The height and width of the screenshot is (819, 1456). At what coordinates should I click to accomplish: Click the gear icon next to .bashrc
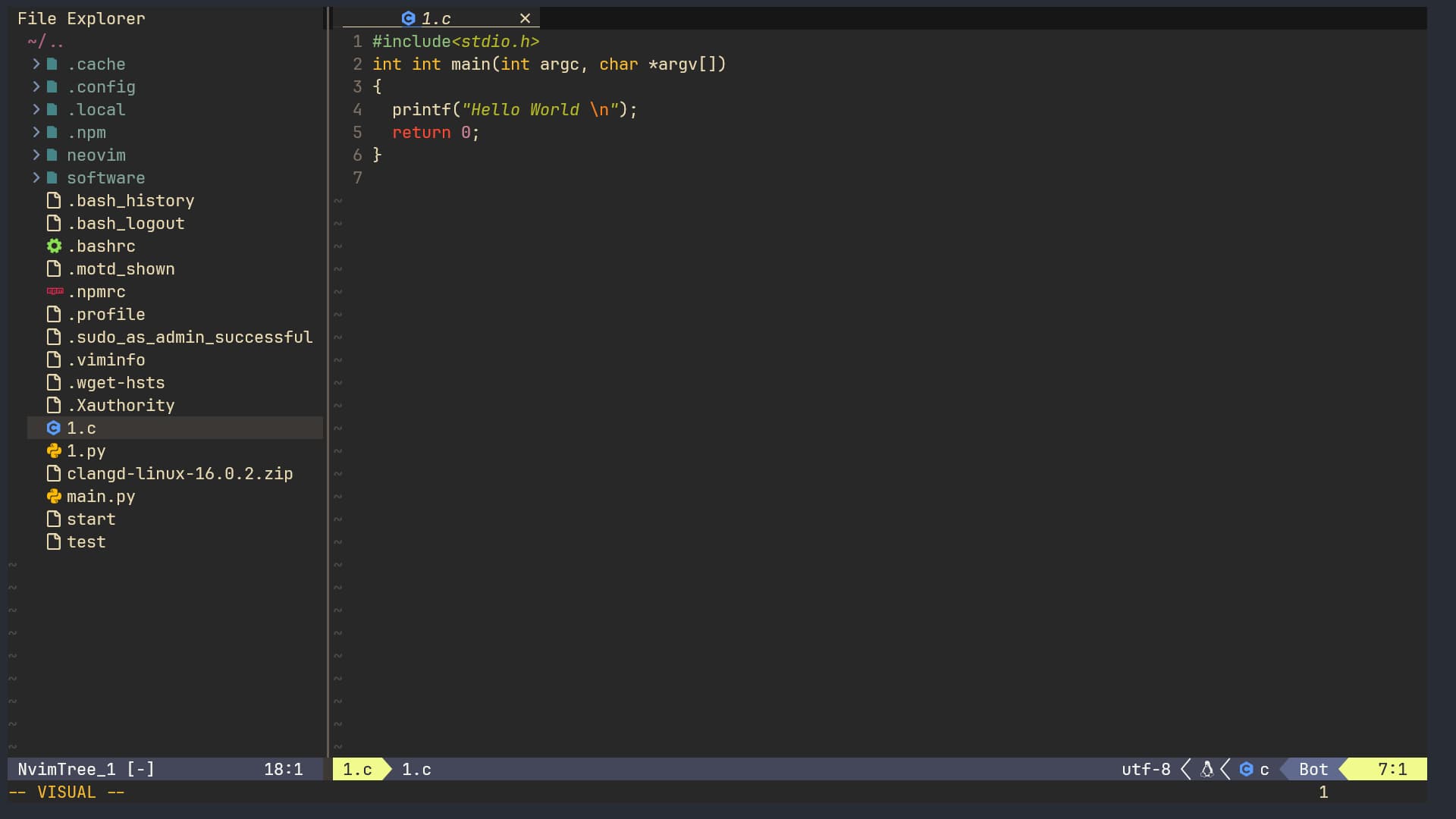pyautogui.click(x=54, y=246)
